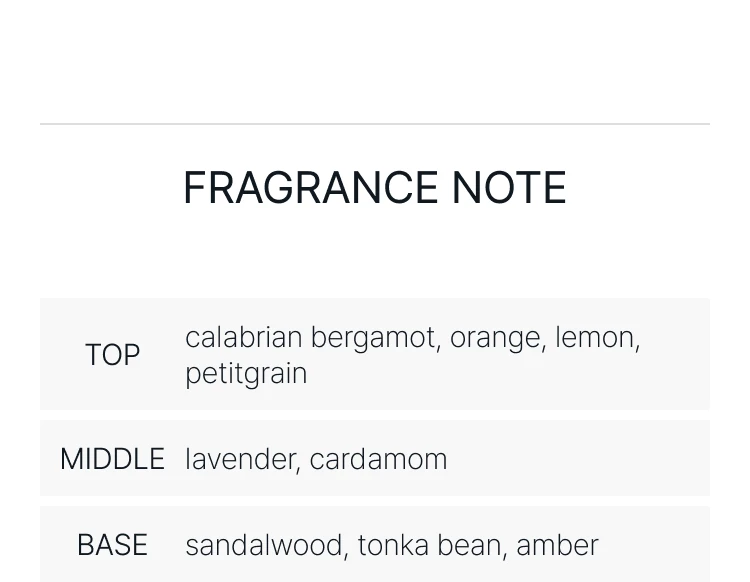Click the word calabrian in top notes
Viewport: 750px width, 582px height.
tap(243, 338)
